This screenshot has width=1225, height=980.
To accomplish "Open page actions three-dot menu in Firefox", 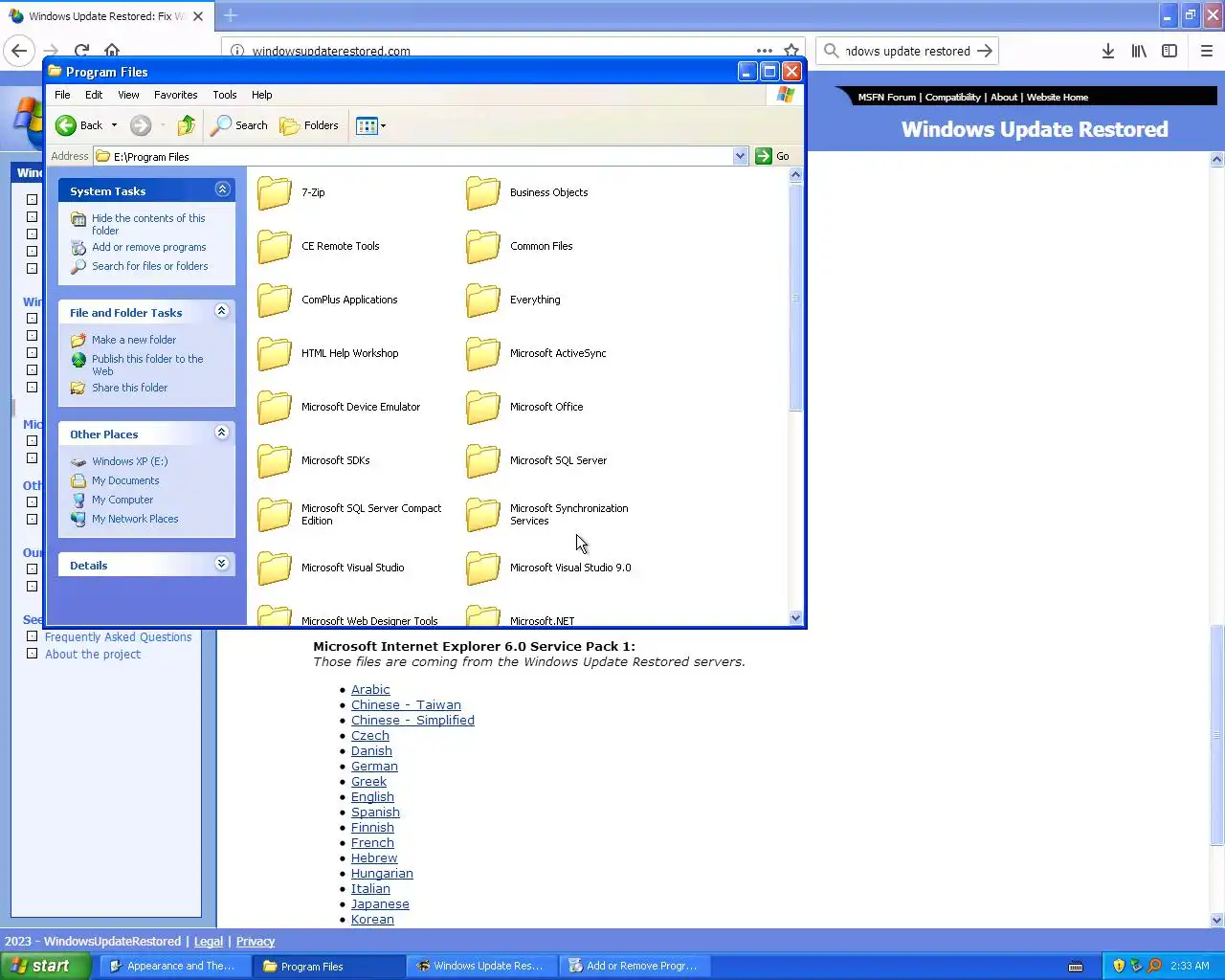I will 764,51.
